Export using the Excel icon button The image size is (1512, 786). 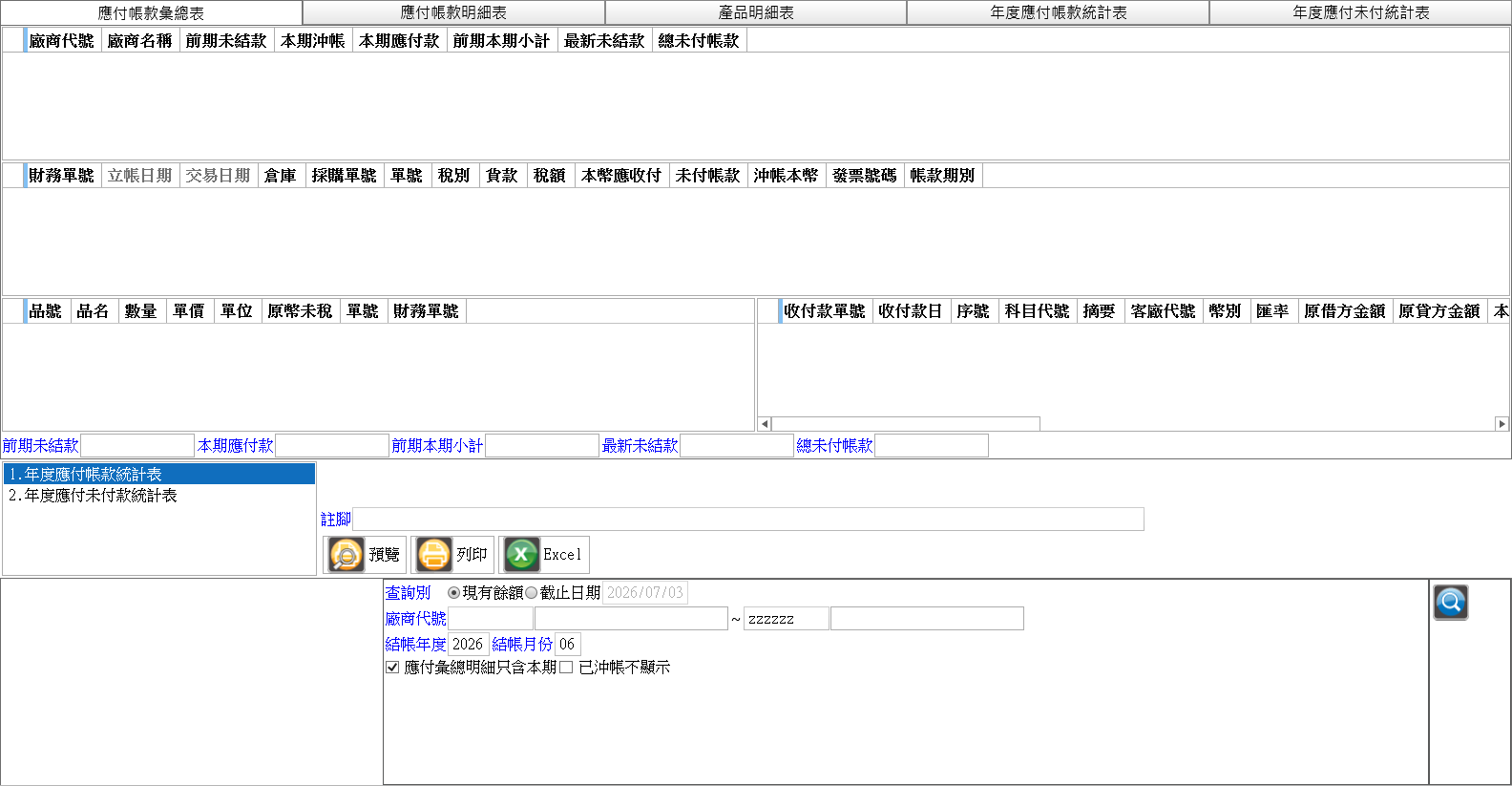tap(544, 555)
